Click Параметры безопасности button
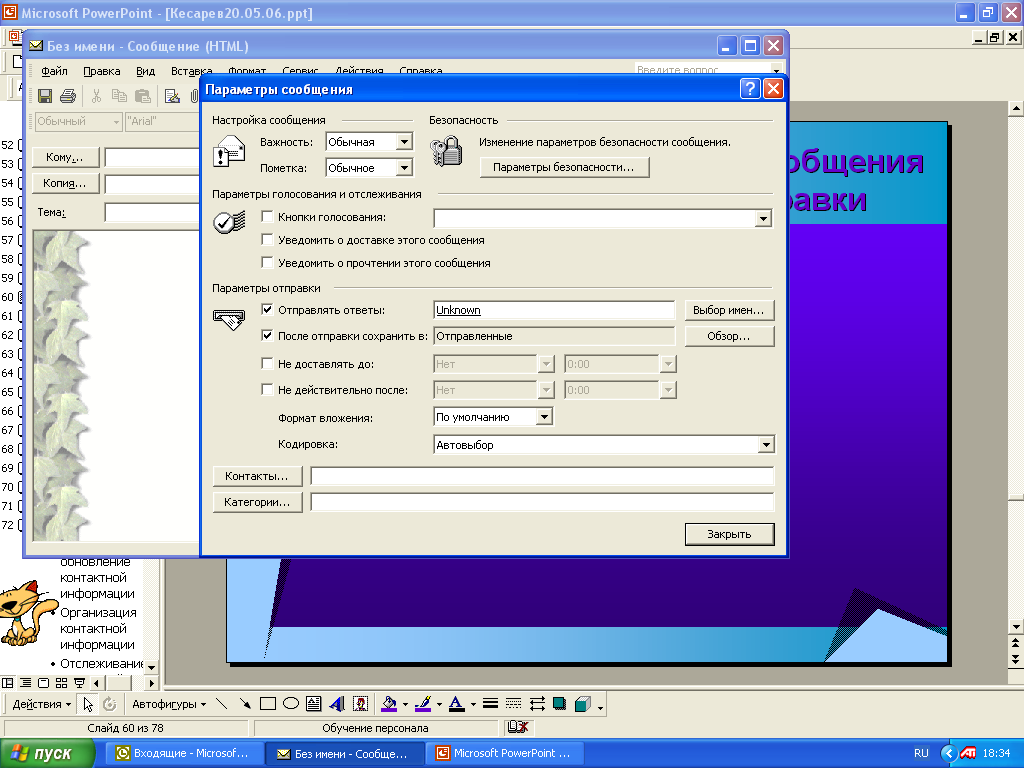 pos(564,167)
